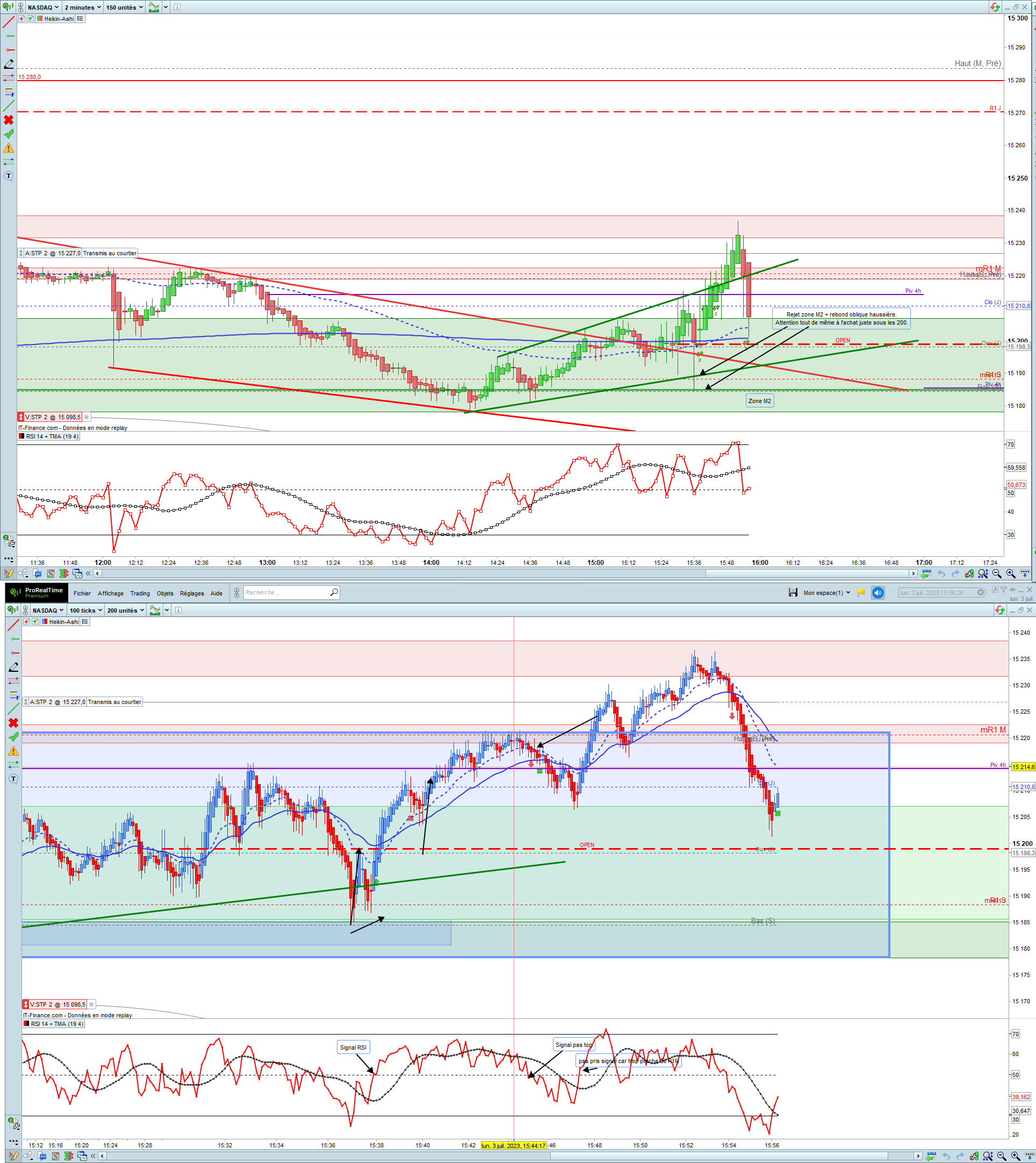Clear the replay date field with X
Screen dimensions: 1036x1163
pos(981,593)
